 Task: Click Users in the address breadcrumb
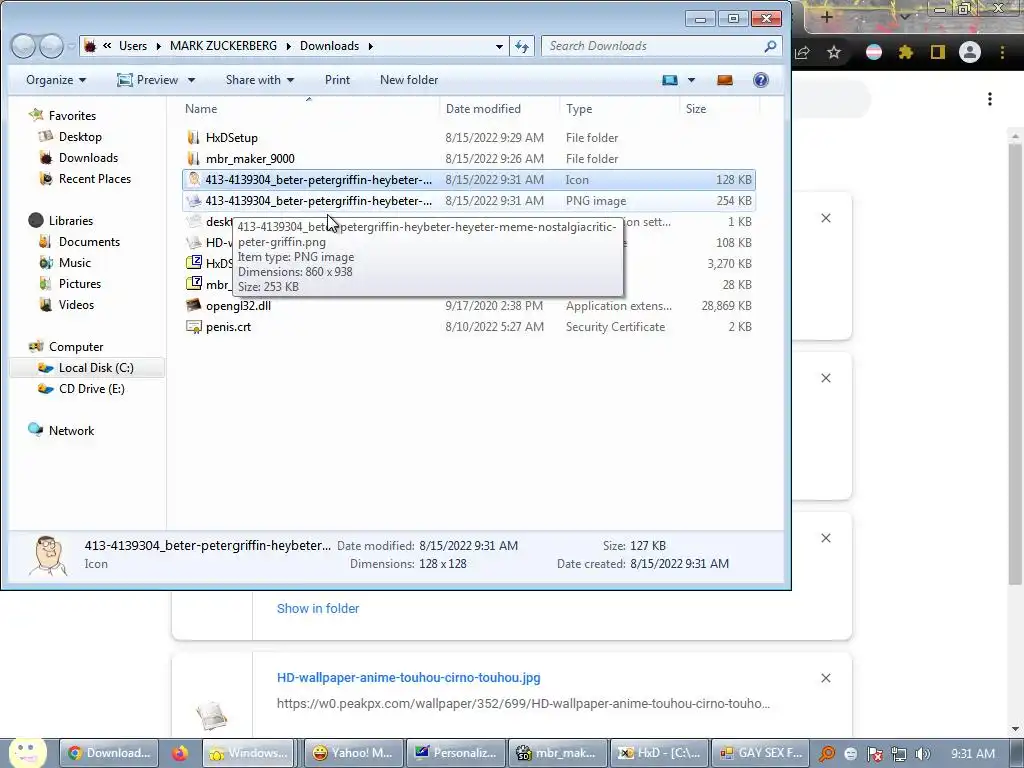click(133, 46)
